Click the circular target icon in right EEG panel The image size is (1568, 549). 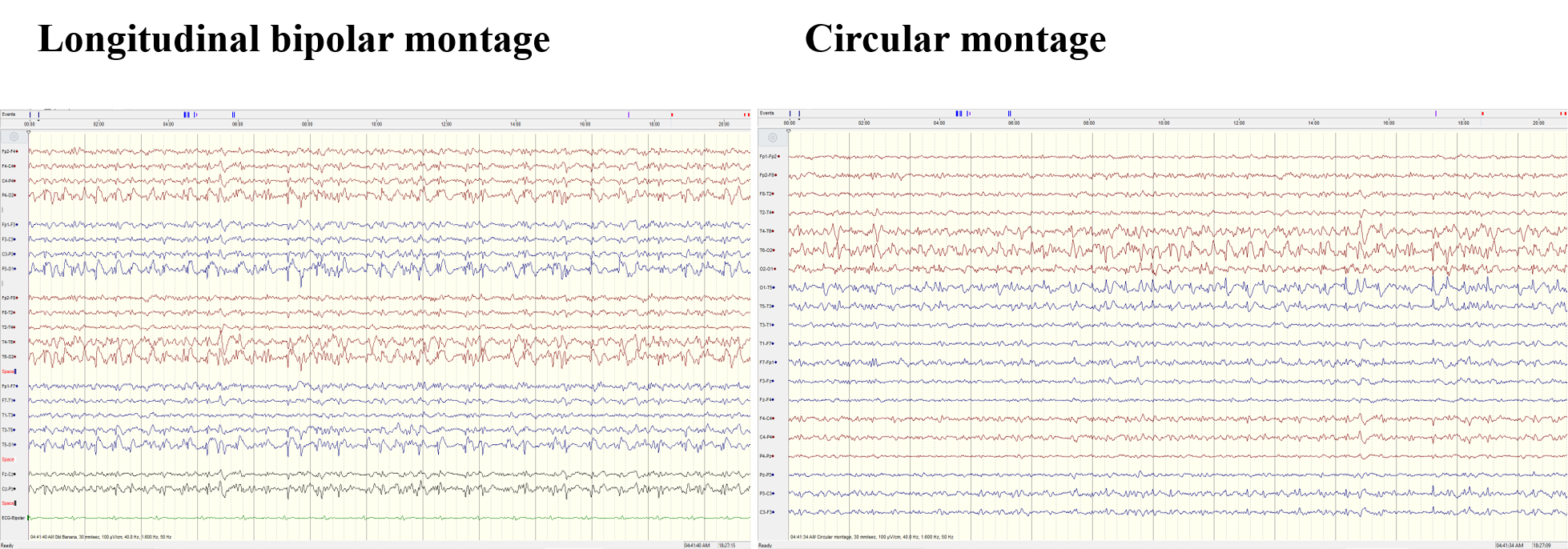[772, 138]
